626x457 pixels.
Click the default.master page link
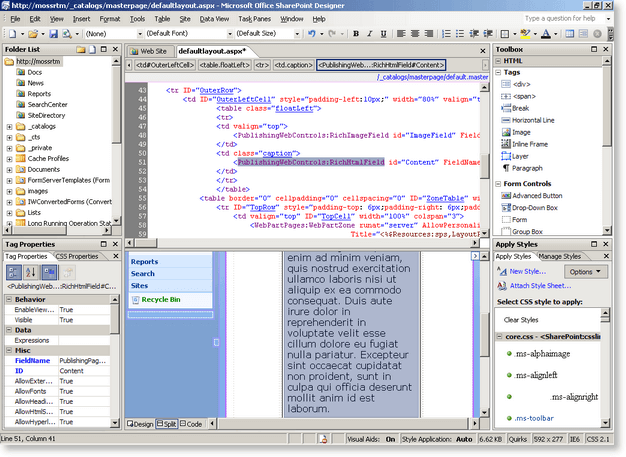432,77
